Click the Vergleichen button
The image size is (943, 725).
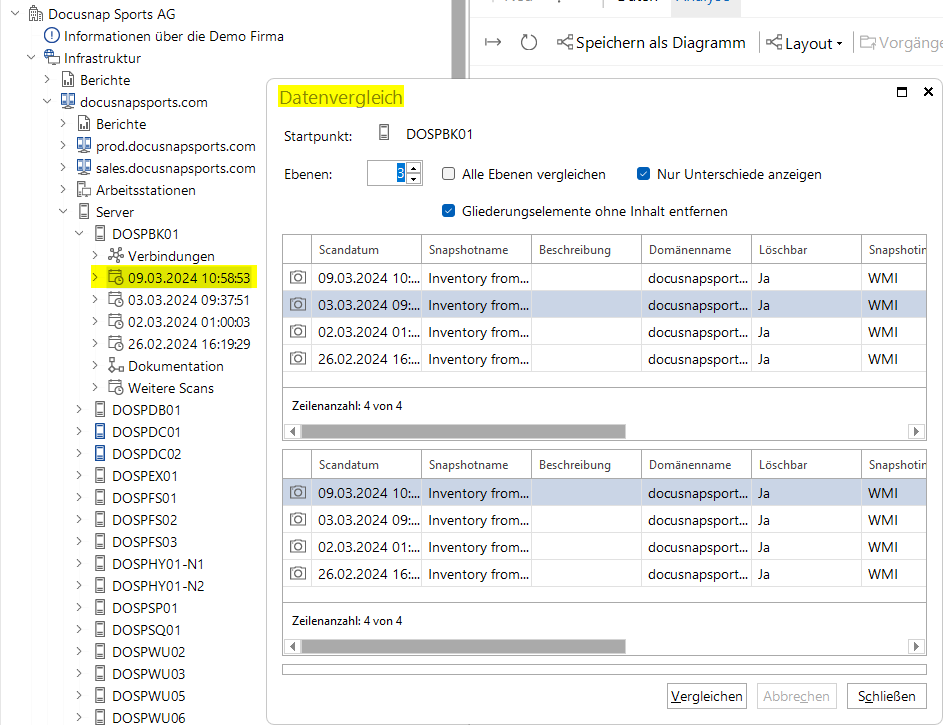click(x=707, y=696)
